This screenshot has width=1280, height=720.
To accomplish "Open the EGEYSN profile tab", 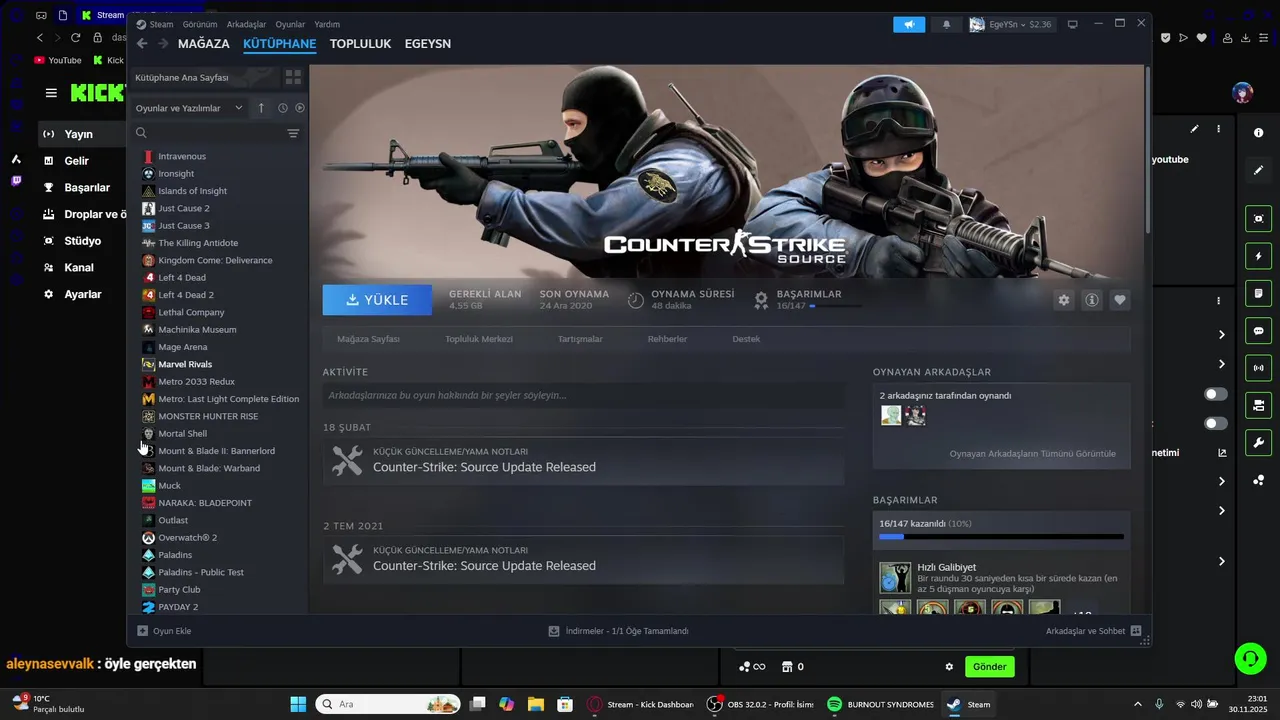I will pos(428,44).
